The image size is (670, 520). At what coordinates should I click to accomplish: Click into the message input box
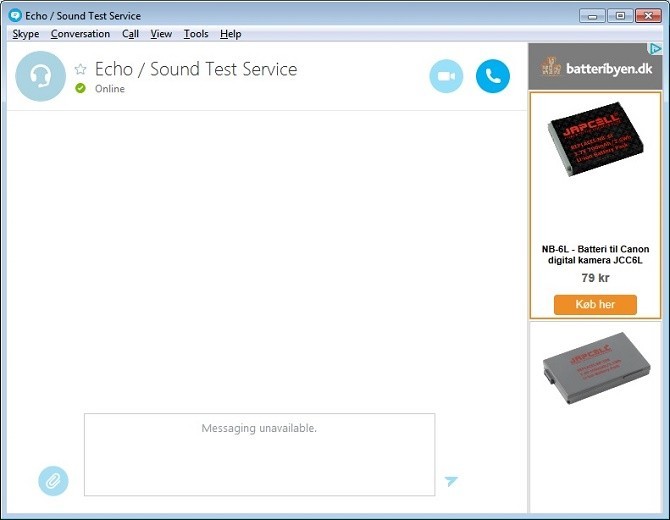tap(259, 455)
